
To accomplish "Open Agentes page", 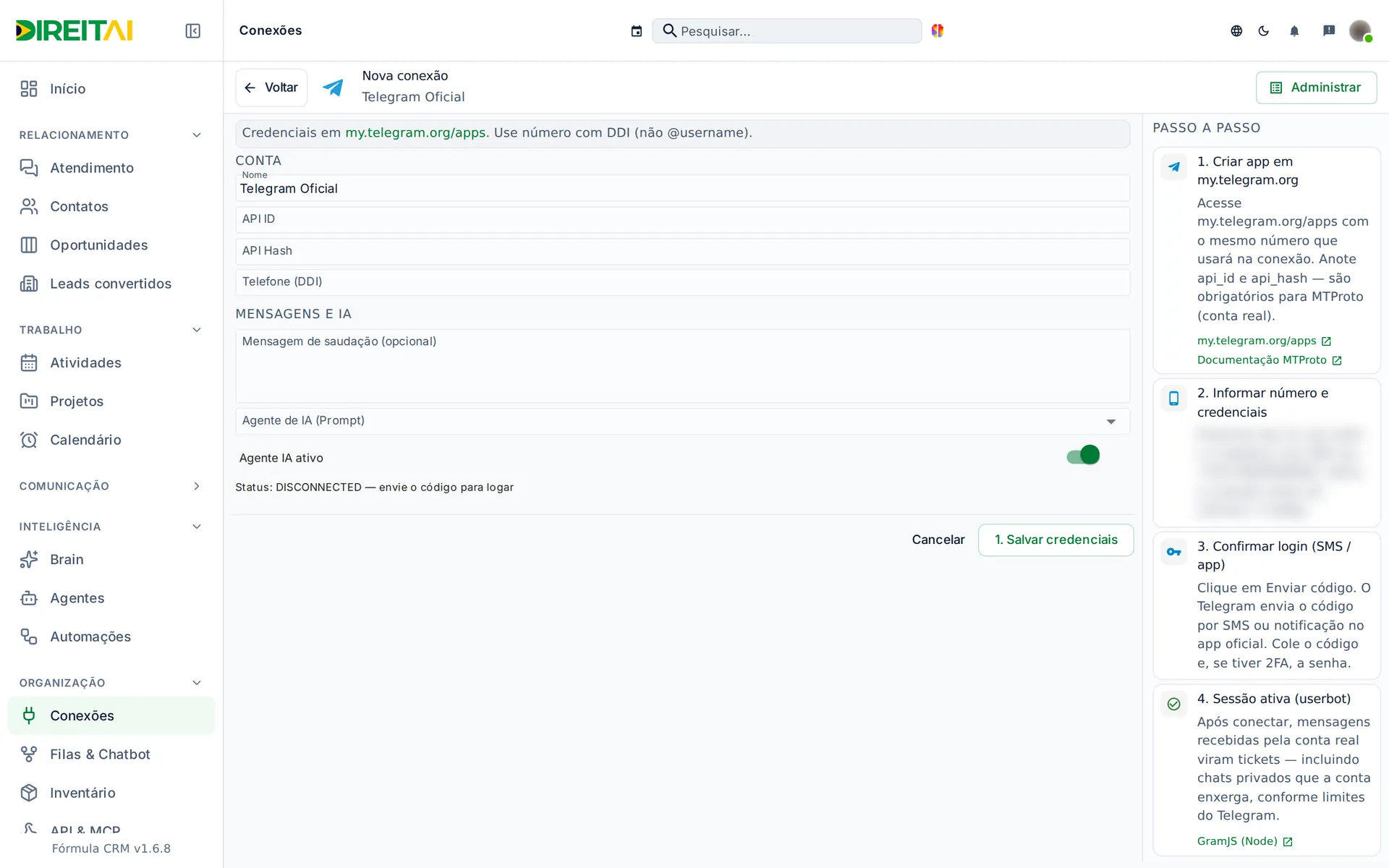I will pyautogui.click(x=111, y=598).
